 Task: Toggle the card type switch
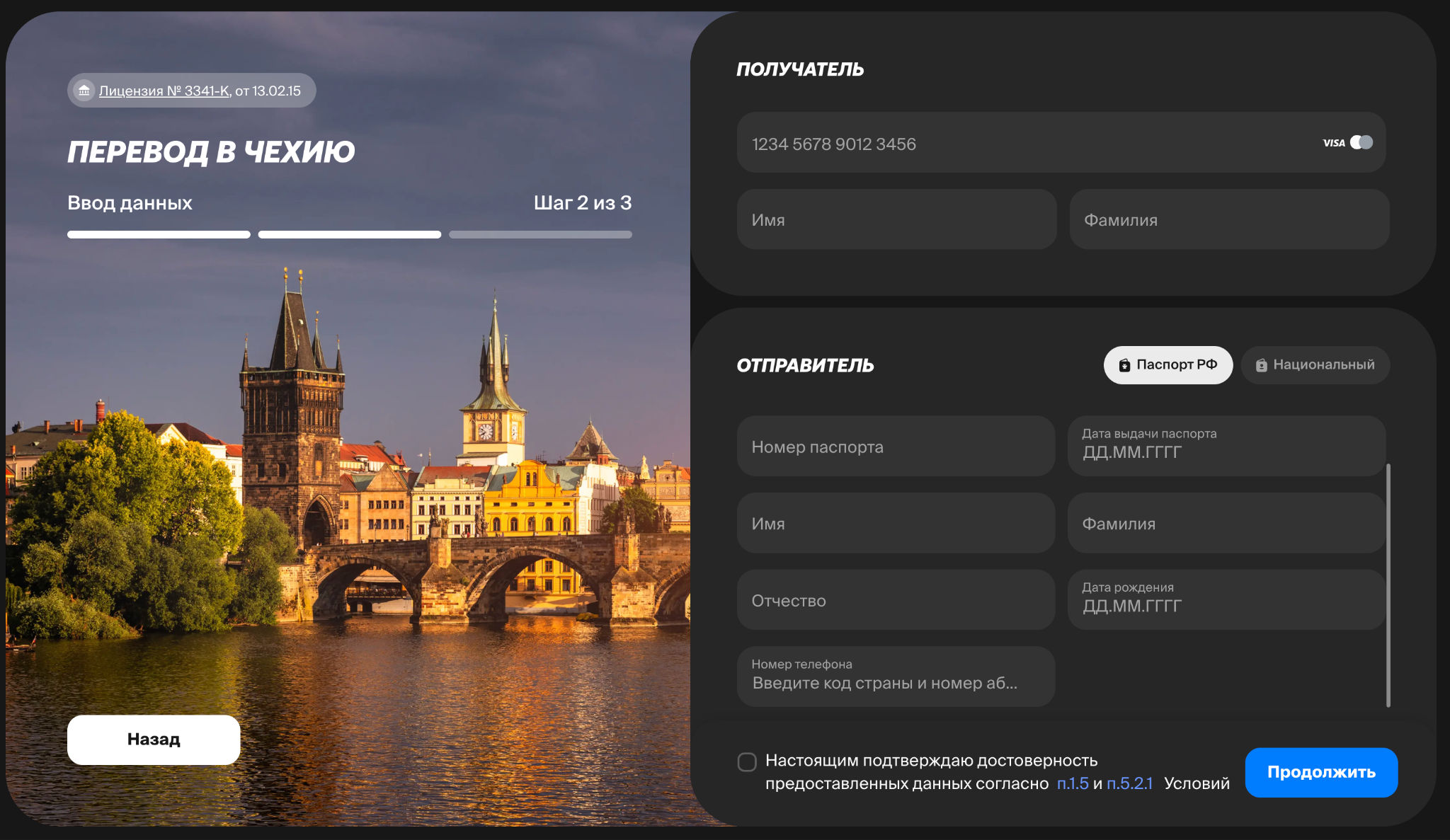click(1361, 142)
